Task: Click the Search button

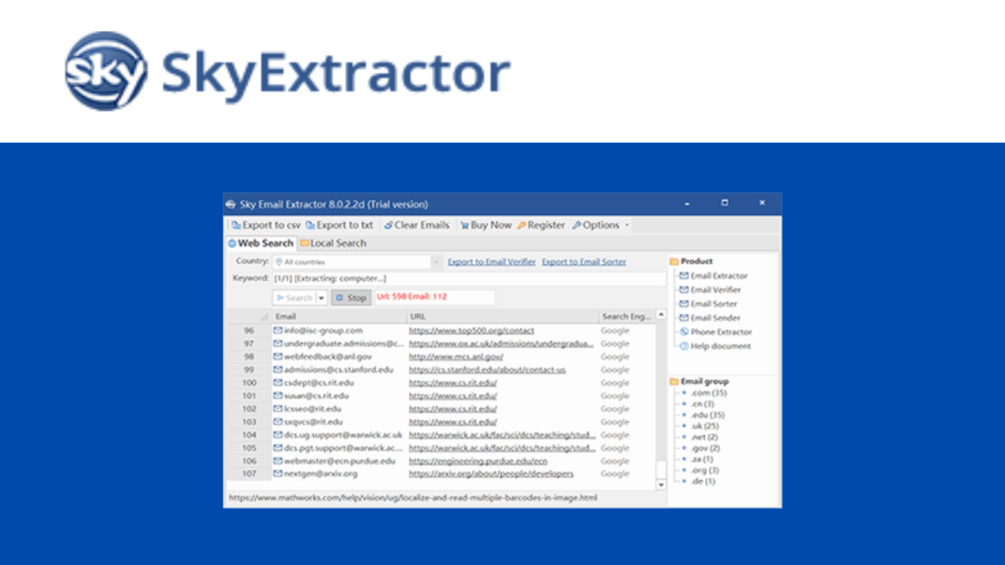Action: 294,297
